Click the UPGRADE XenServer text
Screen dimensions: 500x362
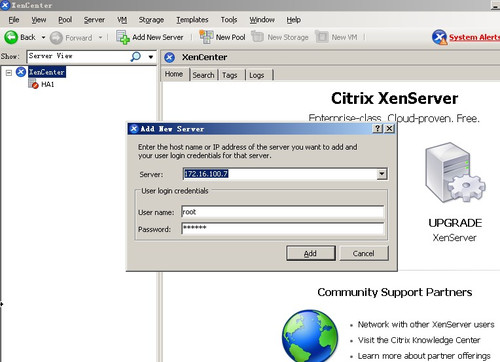(x=455, y=230)
